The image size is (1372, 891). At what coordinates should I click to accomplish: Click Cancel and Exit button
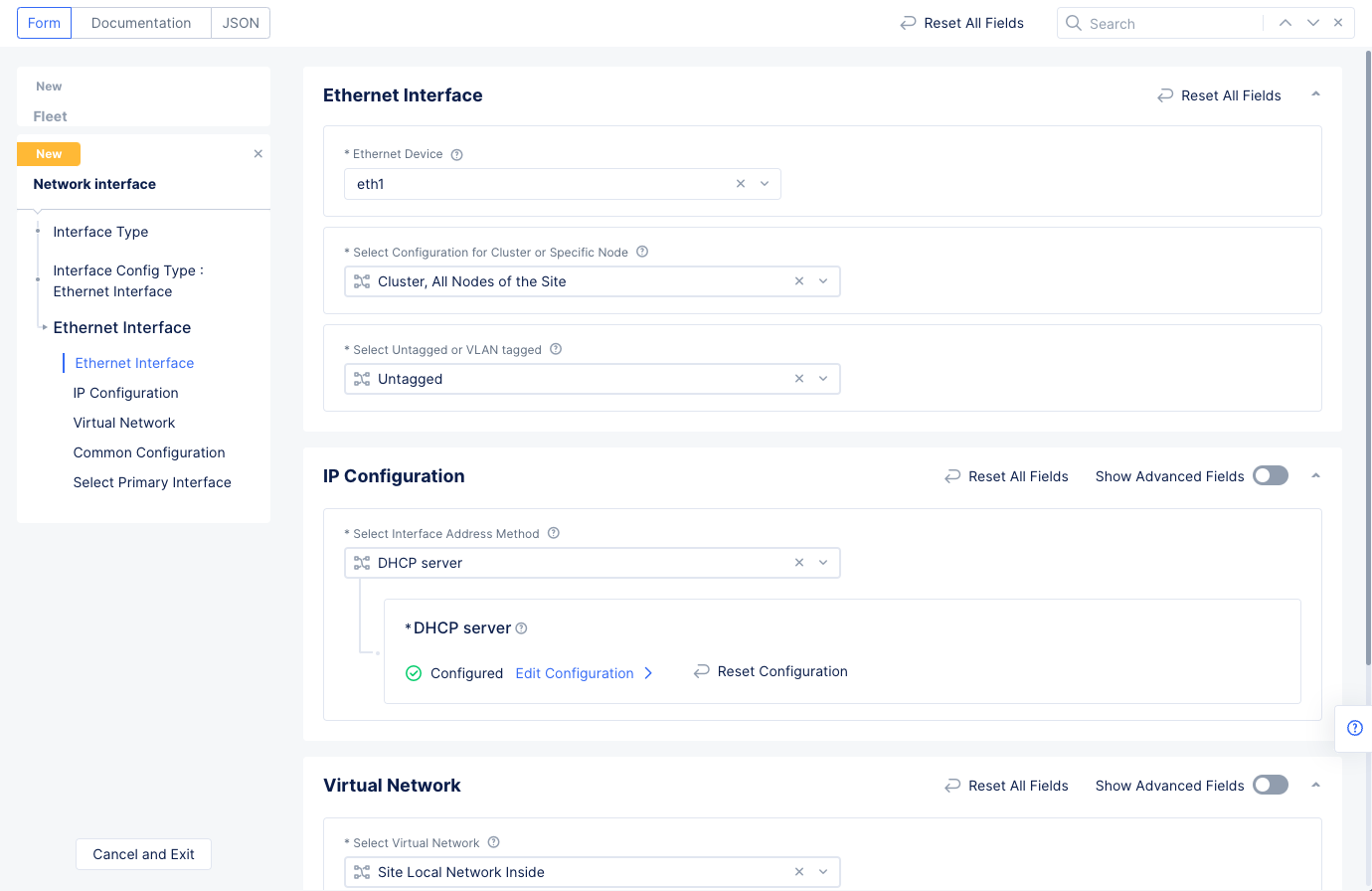(143, 854)
